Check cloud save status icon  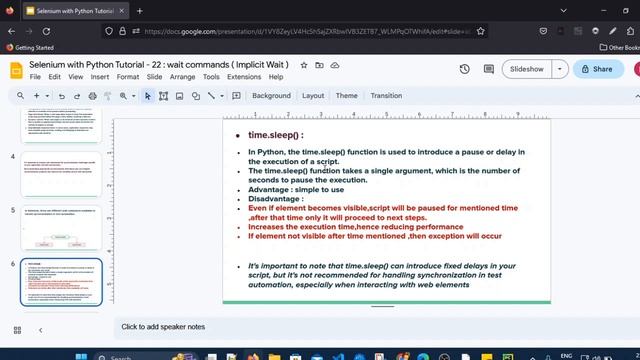335,65
